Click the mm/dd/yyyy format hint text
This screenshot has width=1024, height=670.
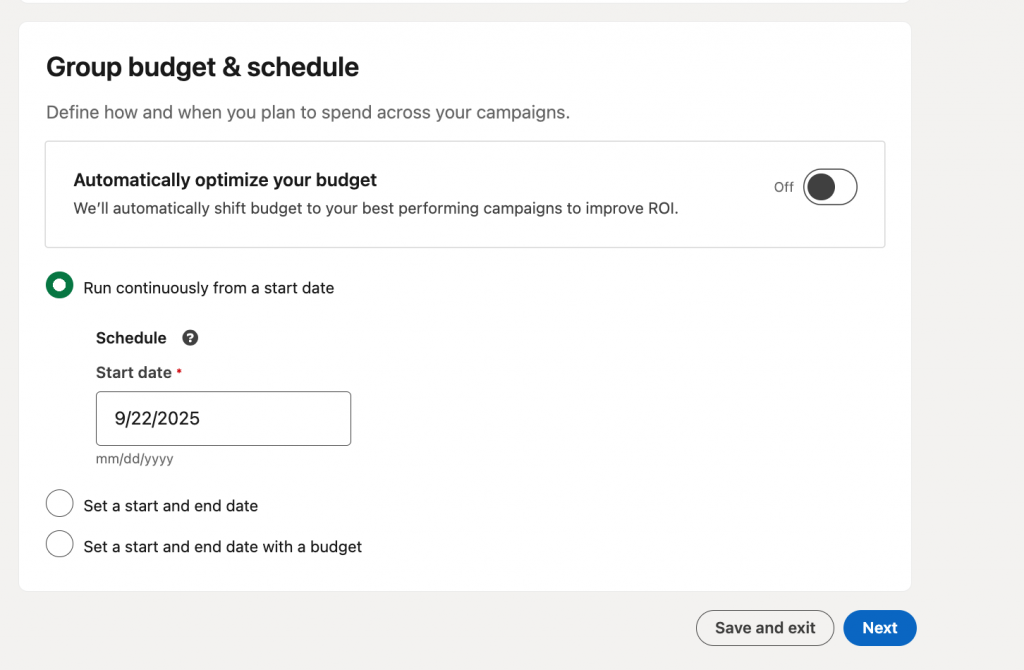134,460
